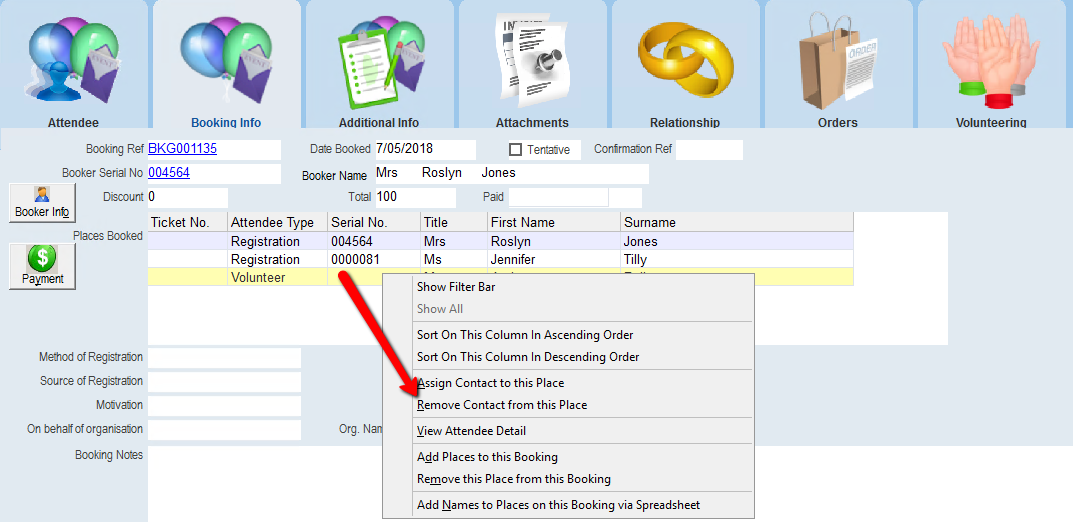Image resolution: width=1073 pixels, height=522 pixels.
Task: Select the Relationship gold rings icon
Action: coord(685,62)
